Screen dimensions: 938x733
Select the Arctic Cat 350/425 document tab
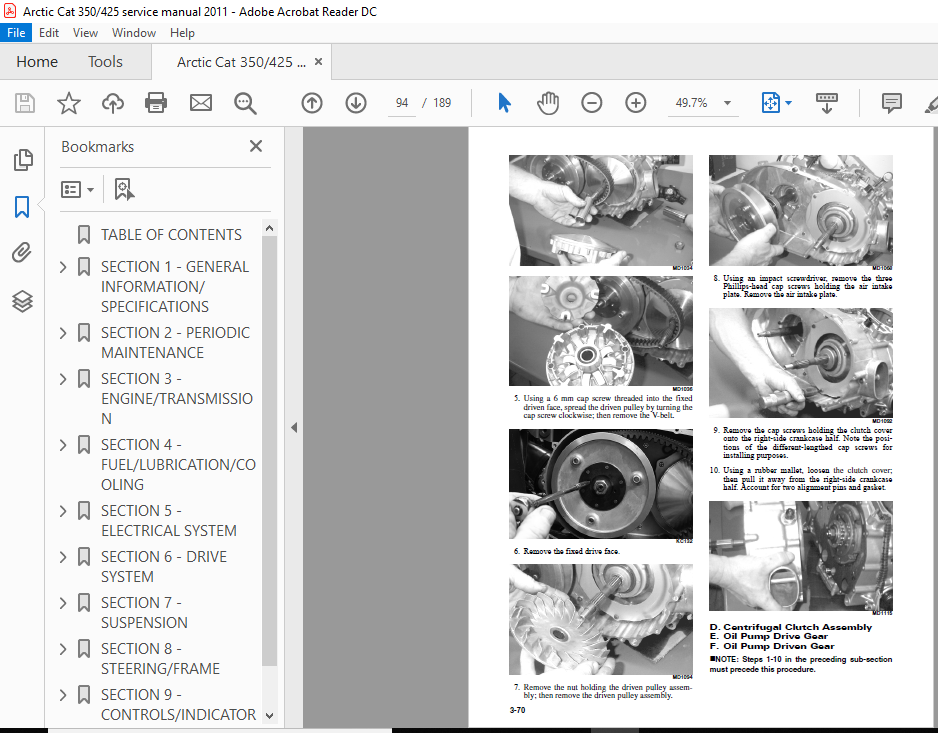tap(241, 62)
